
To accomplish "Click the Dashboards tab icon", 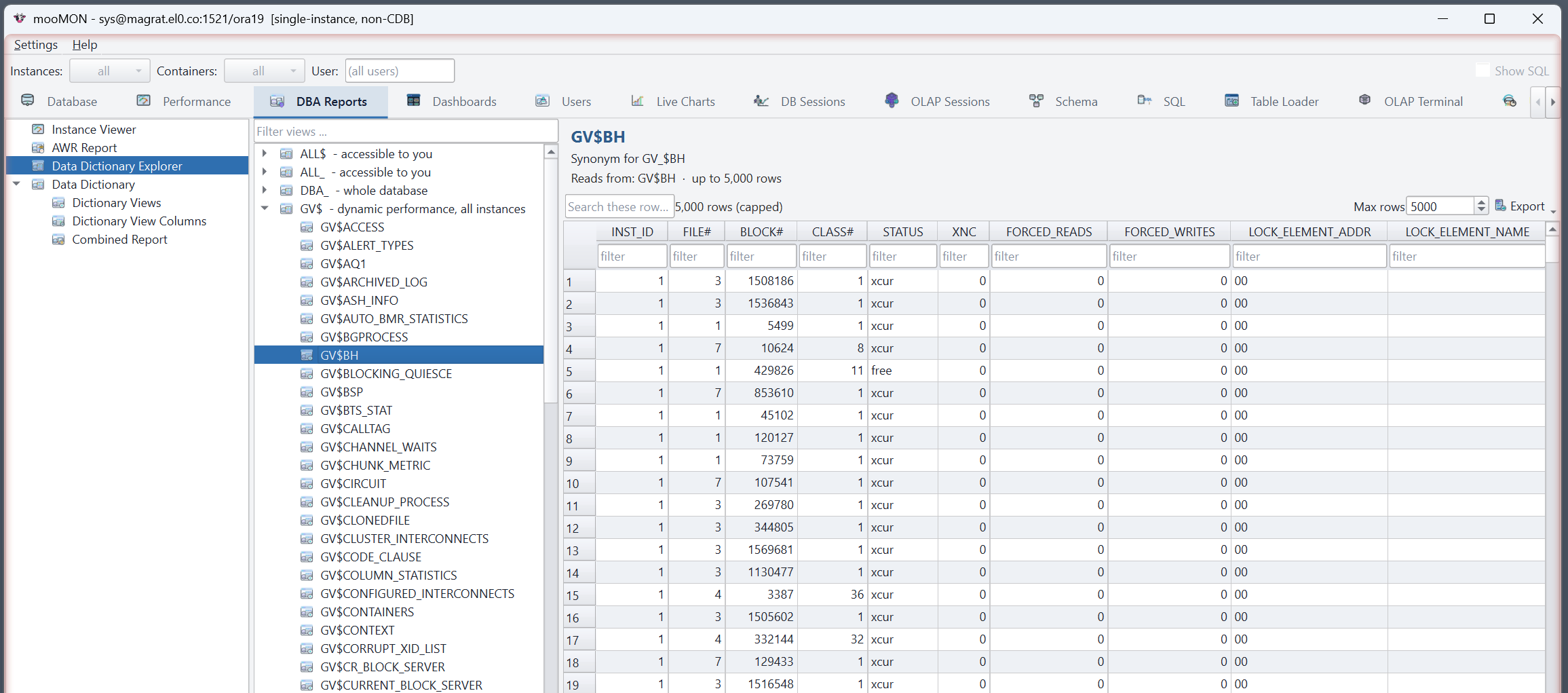I will [x=413, y=101].
